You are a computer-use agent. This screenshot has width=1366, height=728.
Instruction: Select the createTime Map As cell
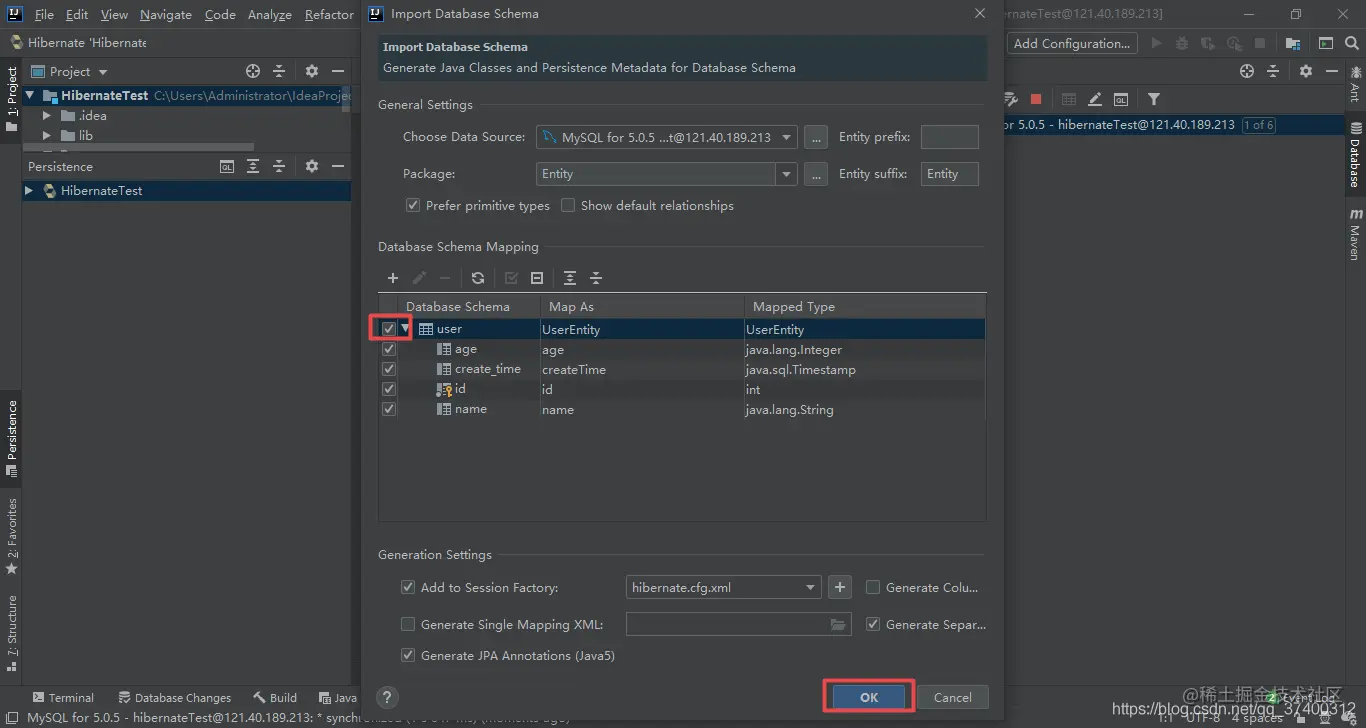coord(640,370)
